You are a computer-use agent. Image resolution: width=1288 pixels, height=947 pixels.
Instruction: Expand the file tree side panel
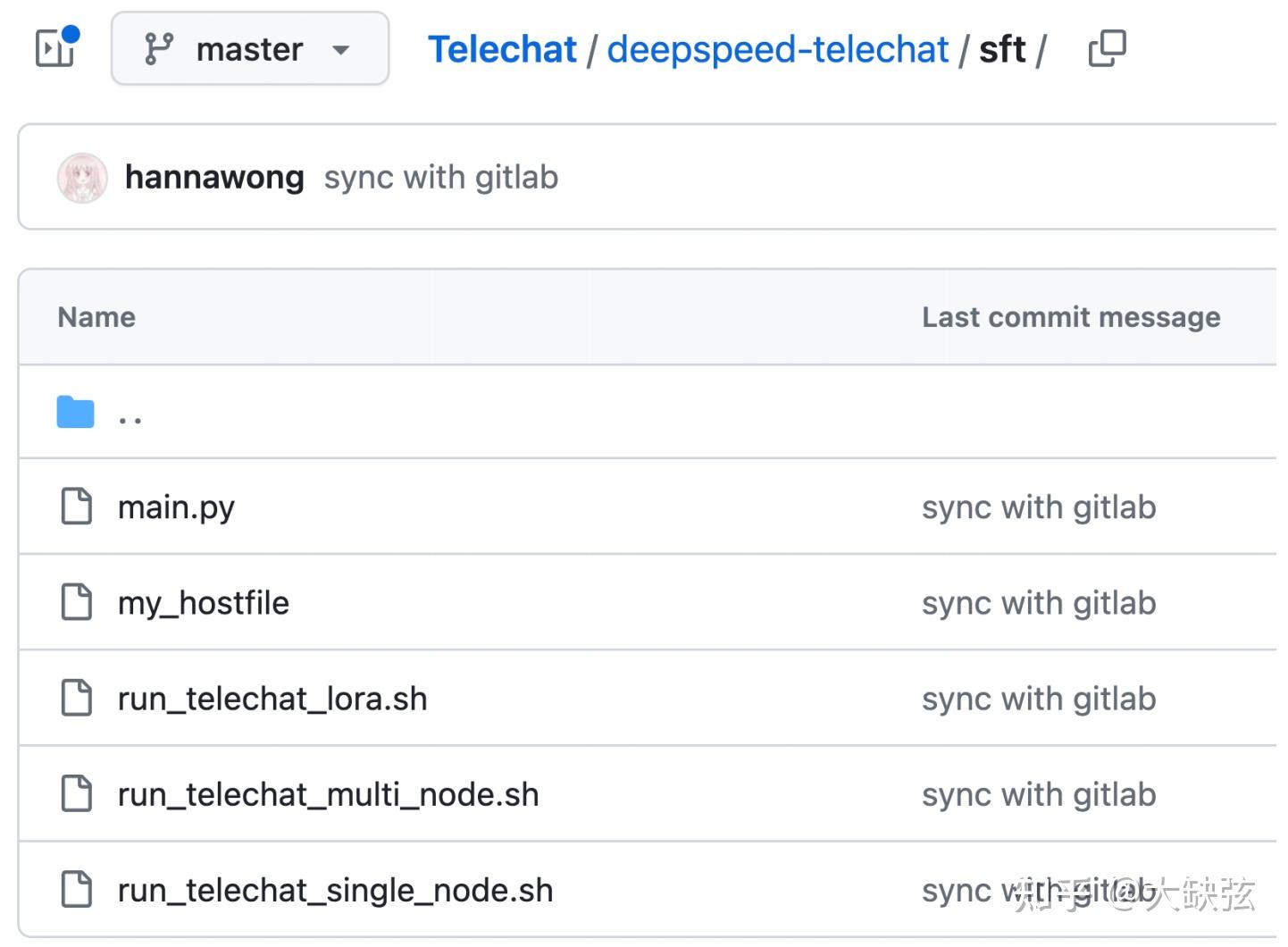point(55,48)
